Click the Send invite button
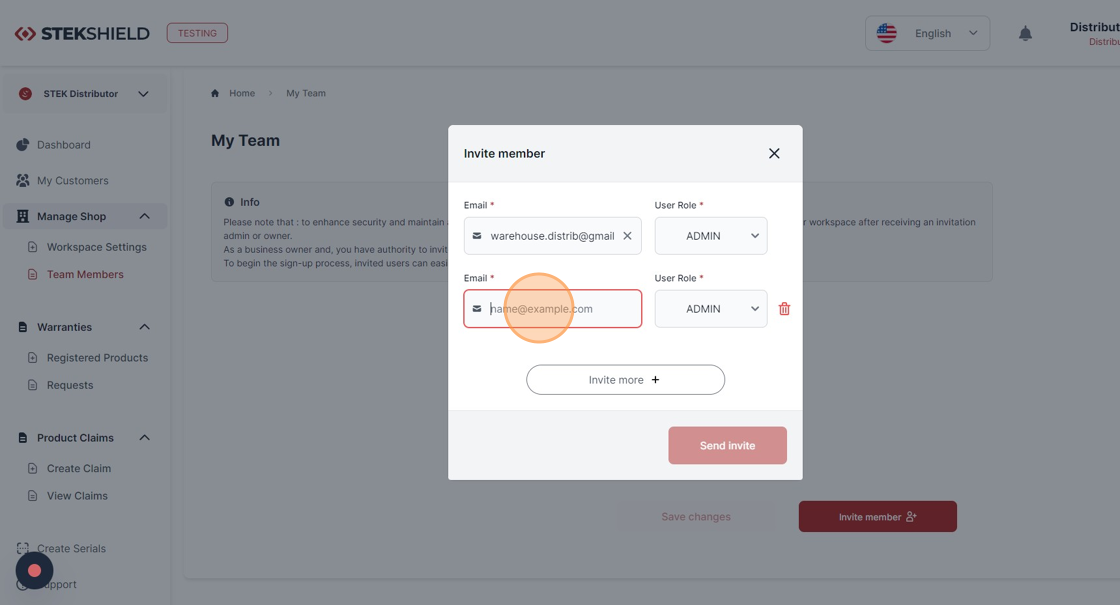Screen dimensions: 1120x605 727,445
